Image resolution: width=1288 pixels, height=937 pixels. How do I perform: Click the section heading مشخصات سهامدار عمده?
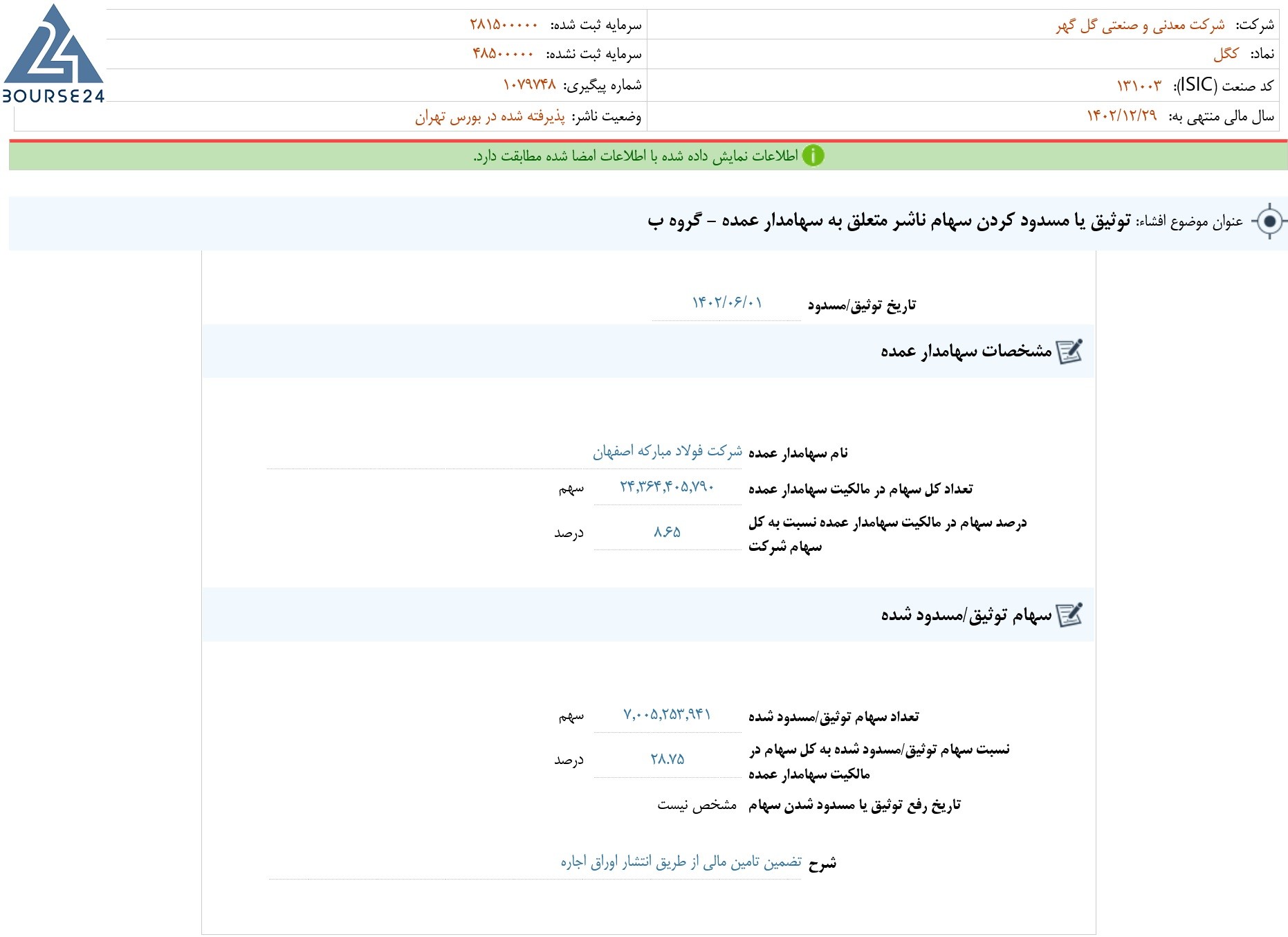pos(966,352)
